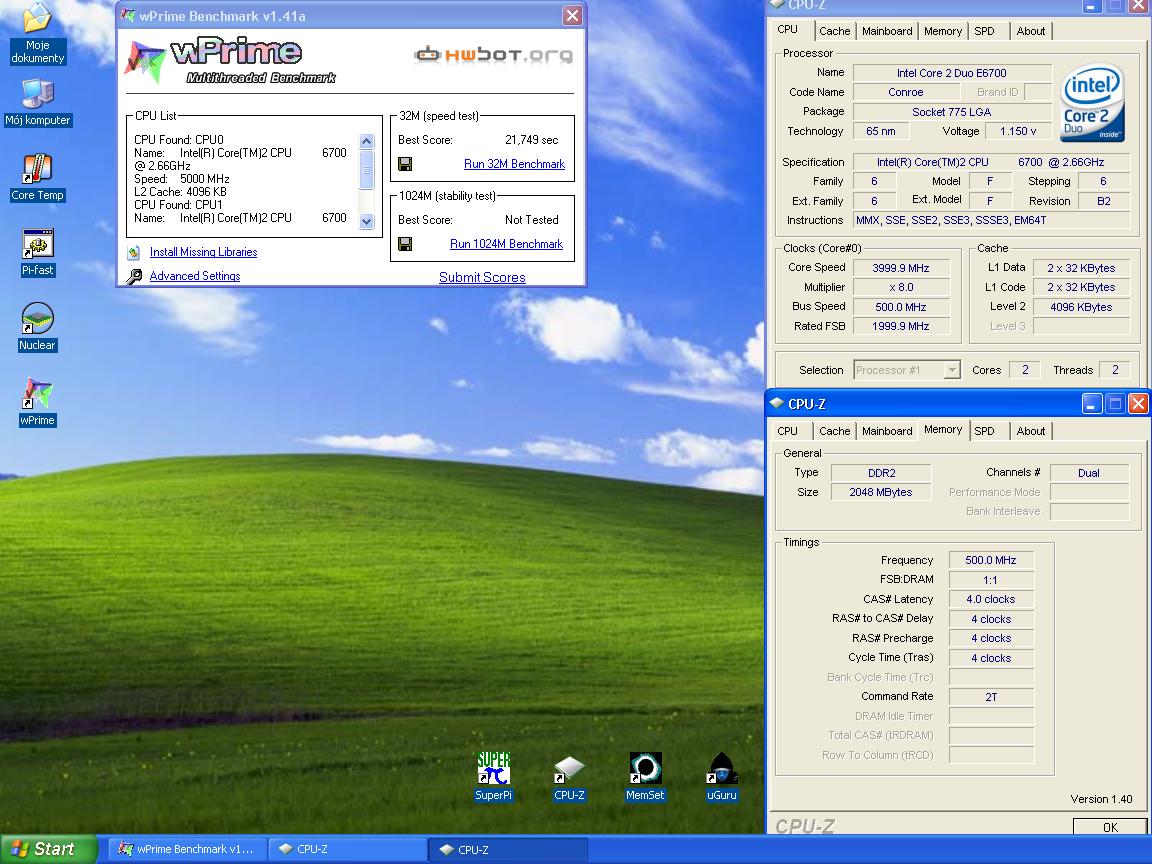
Task: Open Mój komputer desktop icon
Action: [x=37, y=103]
